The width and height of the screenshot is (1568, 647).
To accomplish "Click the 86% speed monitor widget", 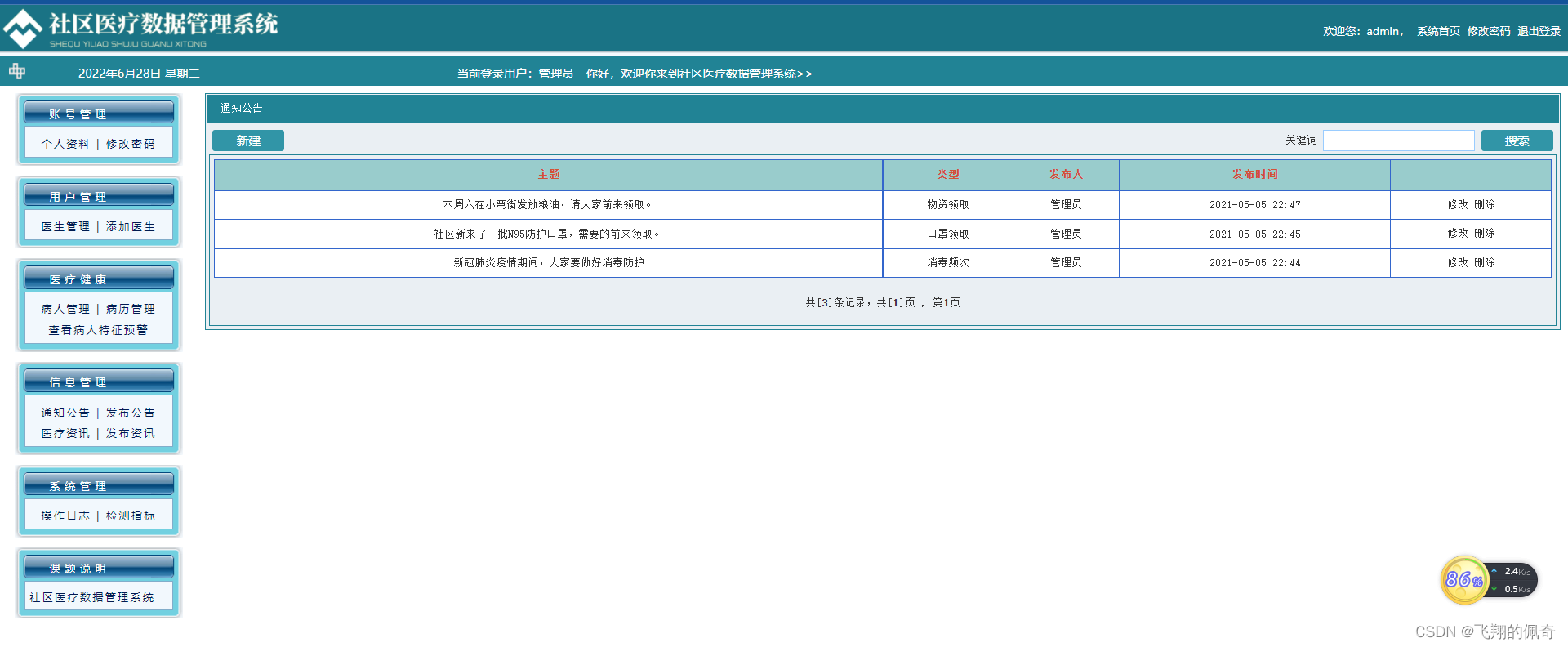I will click(1488, 580).
